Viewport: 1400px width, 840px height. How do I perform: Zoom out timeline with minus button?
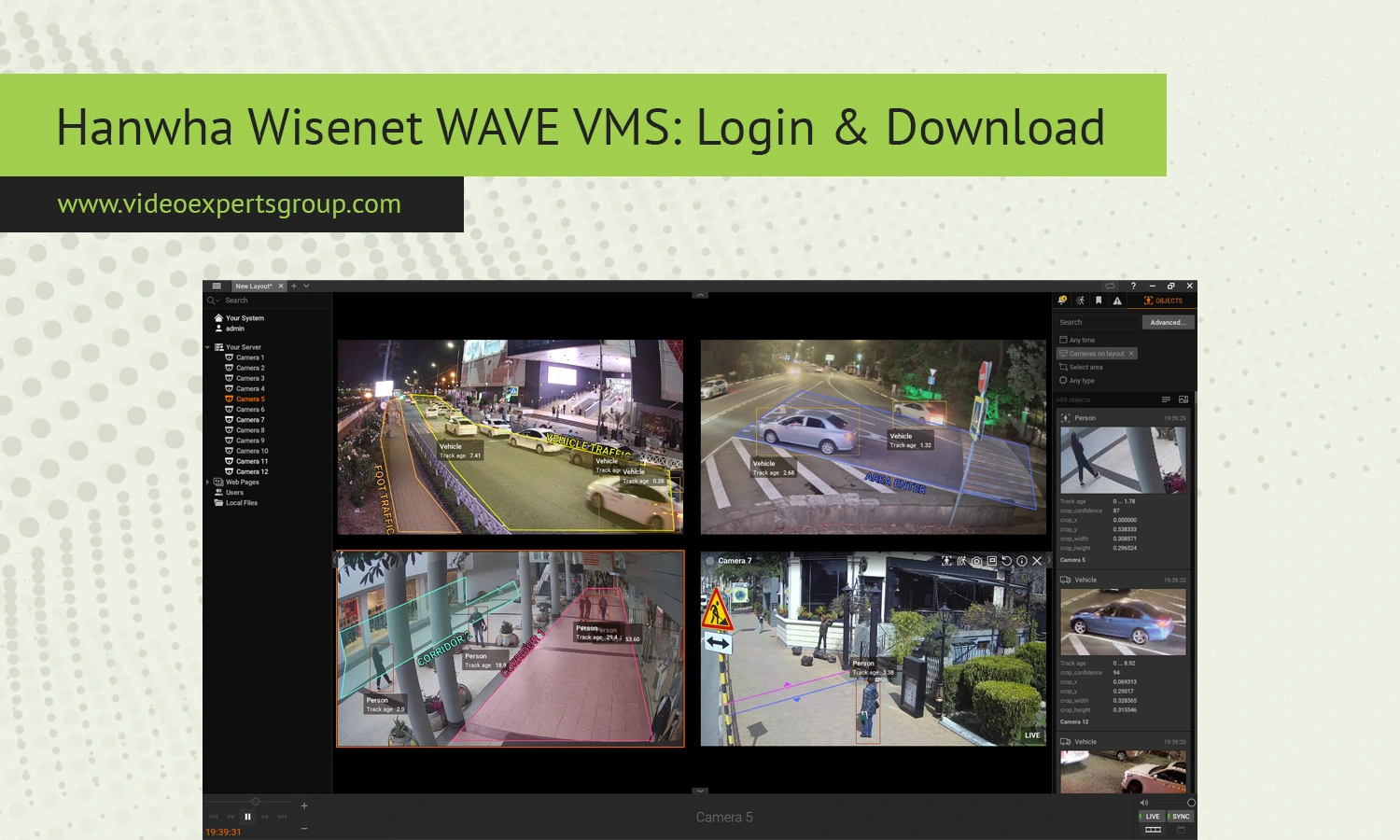tap(304, 828)
